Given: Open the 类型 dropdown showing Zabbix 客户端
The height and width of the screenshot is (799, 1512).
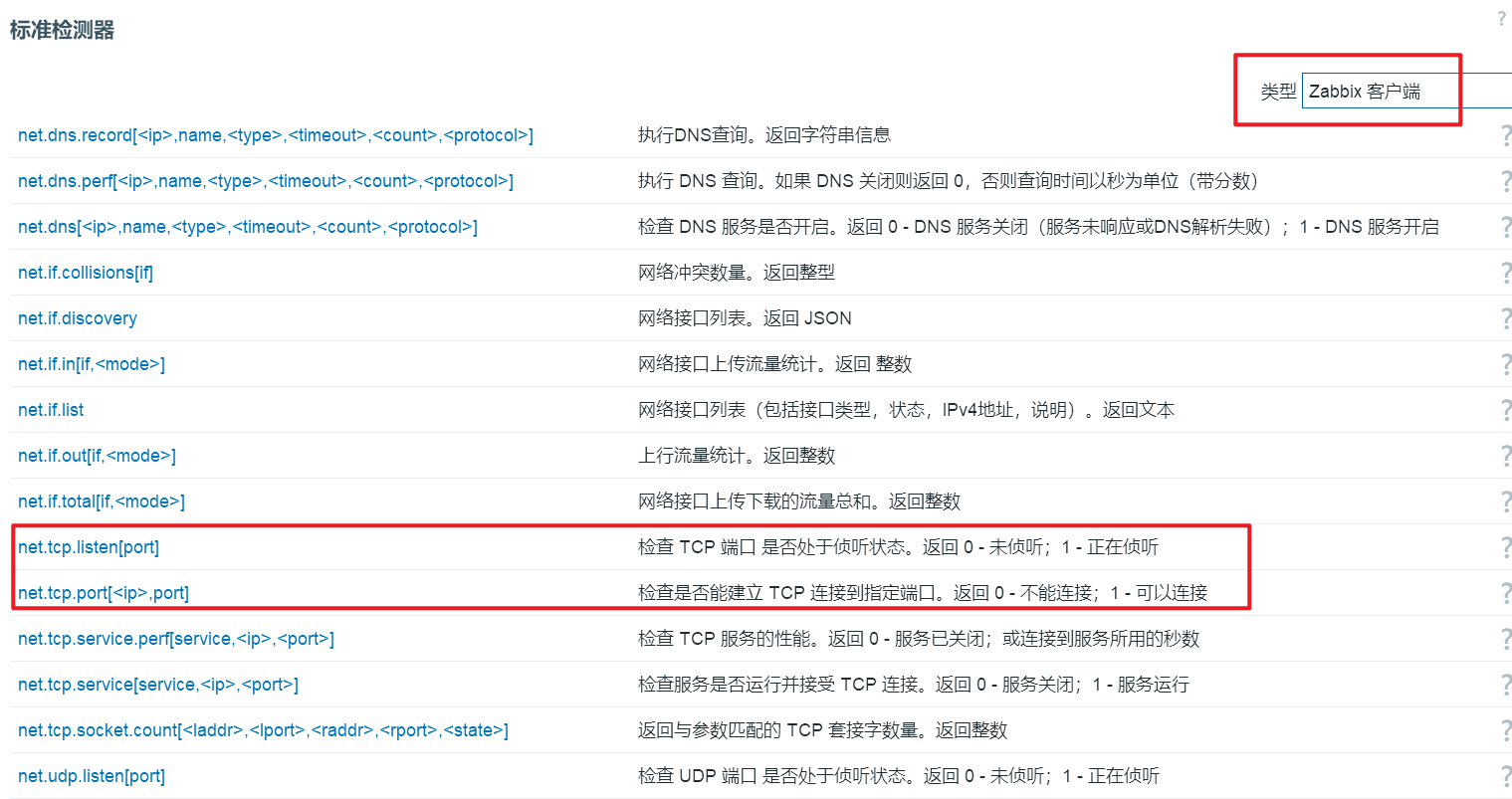Looking at the screenshot, I should click(x=1405, y=92).
